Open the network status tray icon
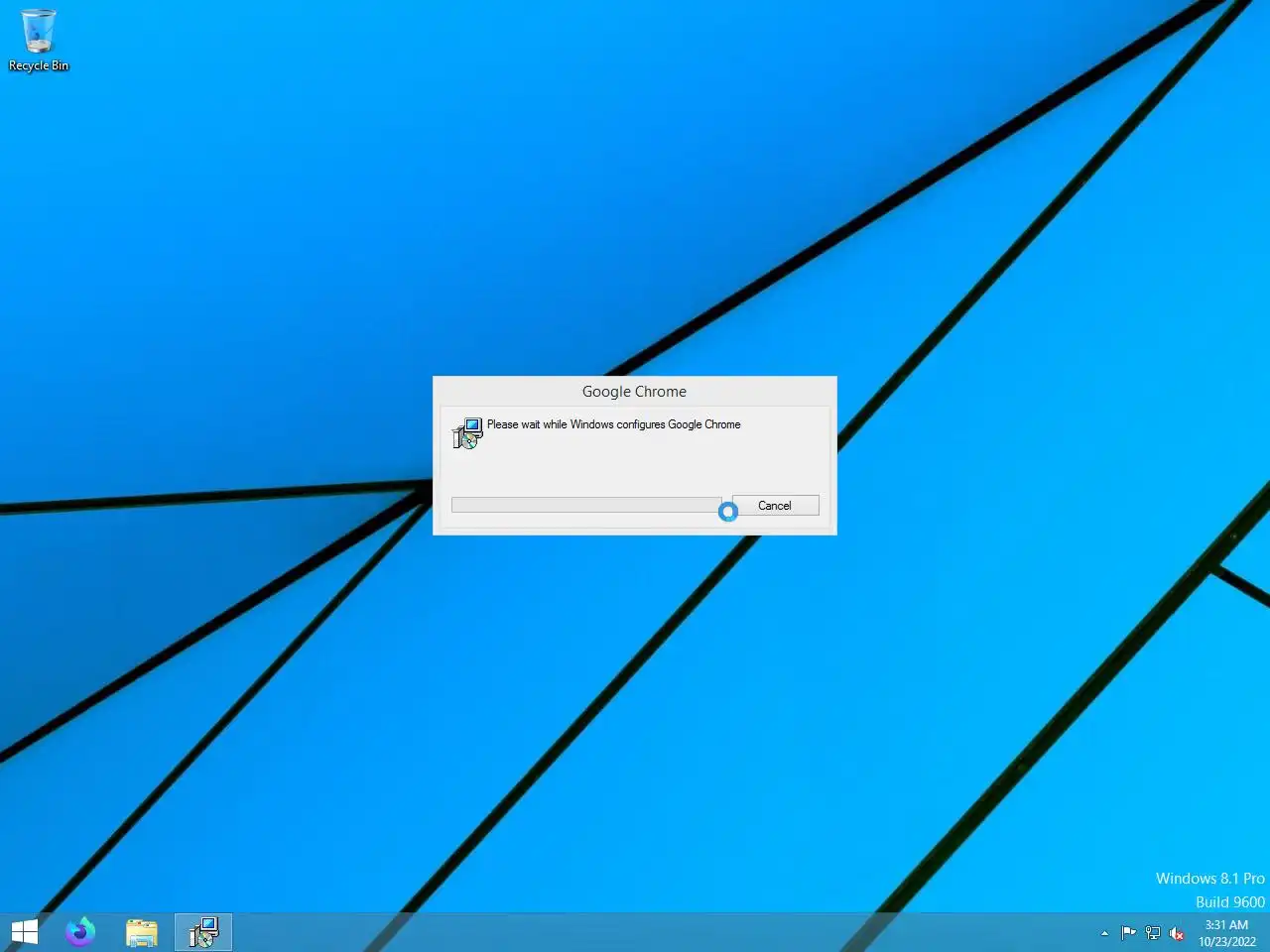 click(x=1153, y=933)
